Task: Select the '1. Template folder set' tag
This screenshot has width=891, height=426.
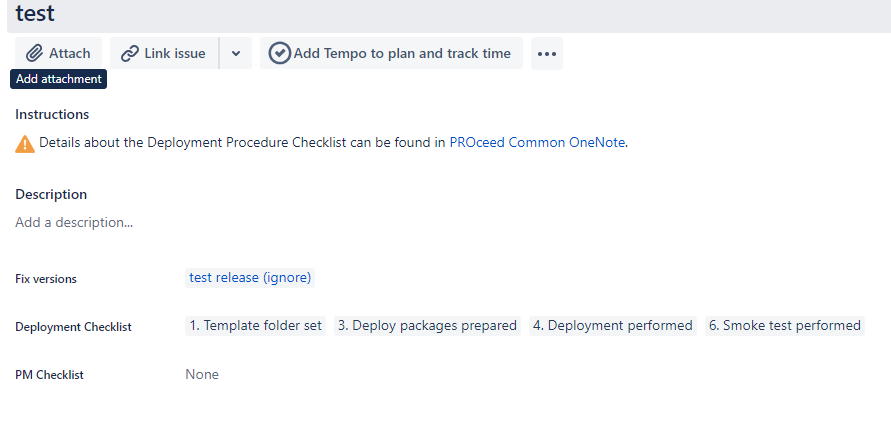Action: (x=256, y=326)
